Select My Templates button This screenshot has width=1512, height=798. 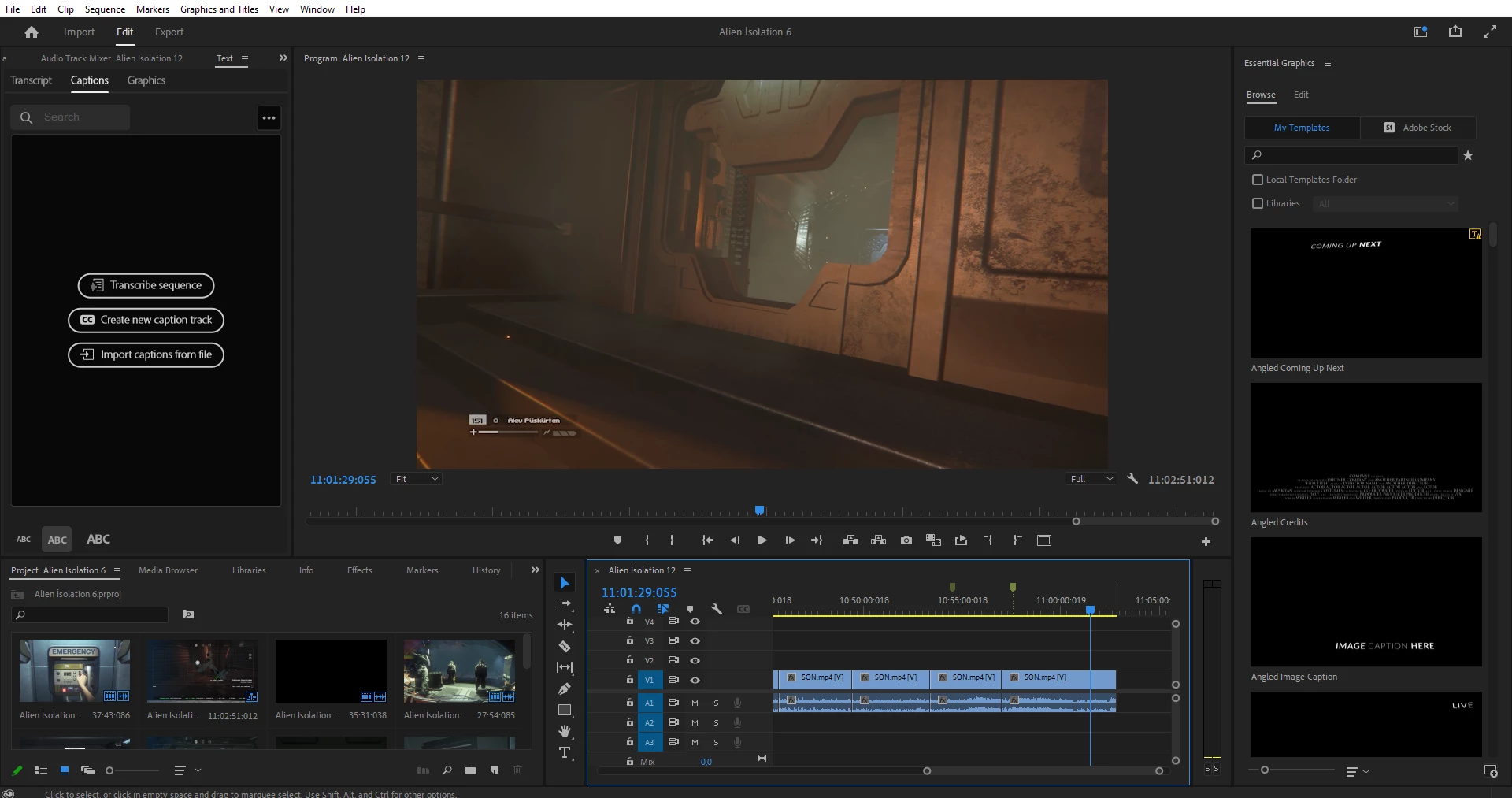coord(1303,128)
